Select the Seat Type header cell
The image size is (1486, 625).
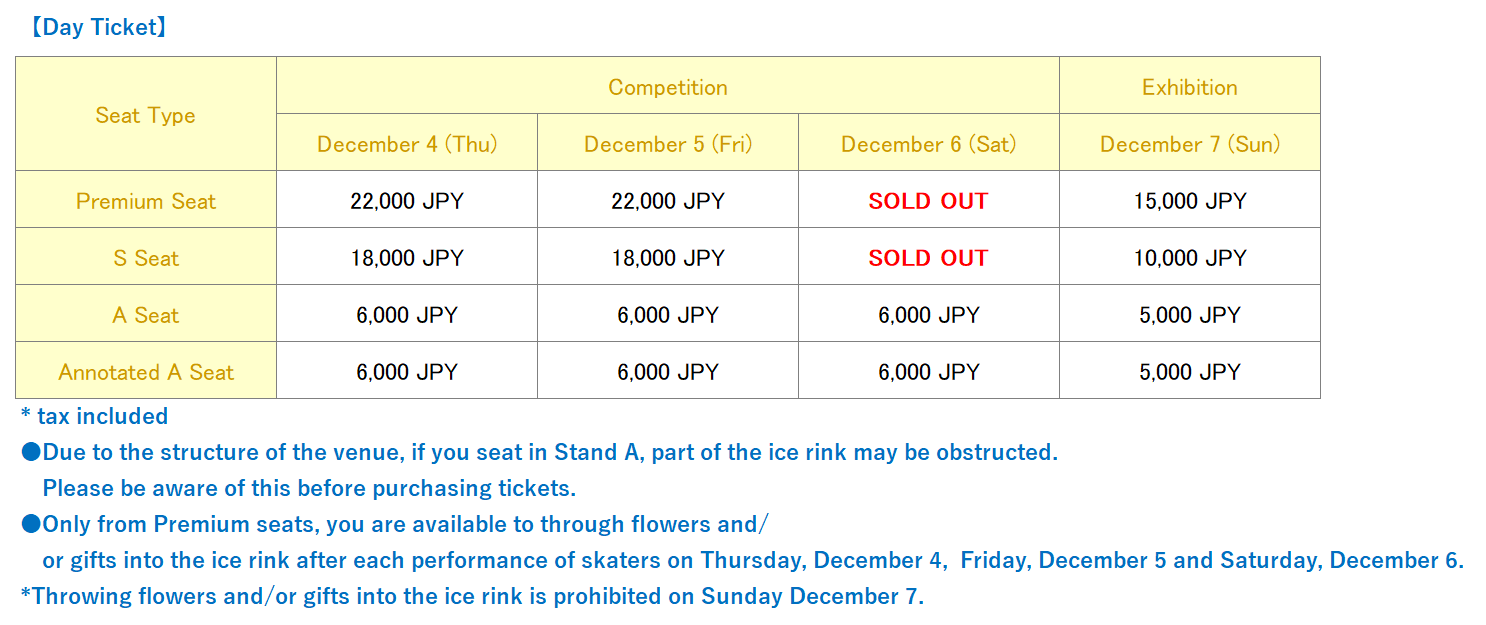click(145, 115)
